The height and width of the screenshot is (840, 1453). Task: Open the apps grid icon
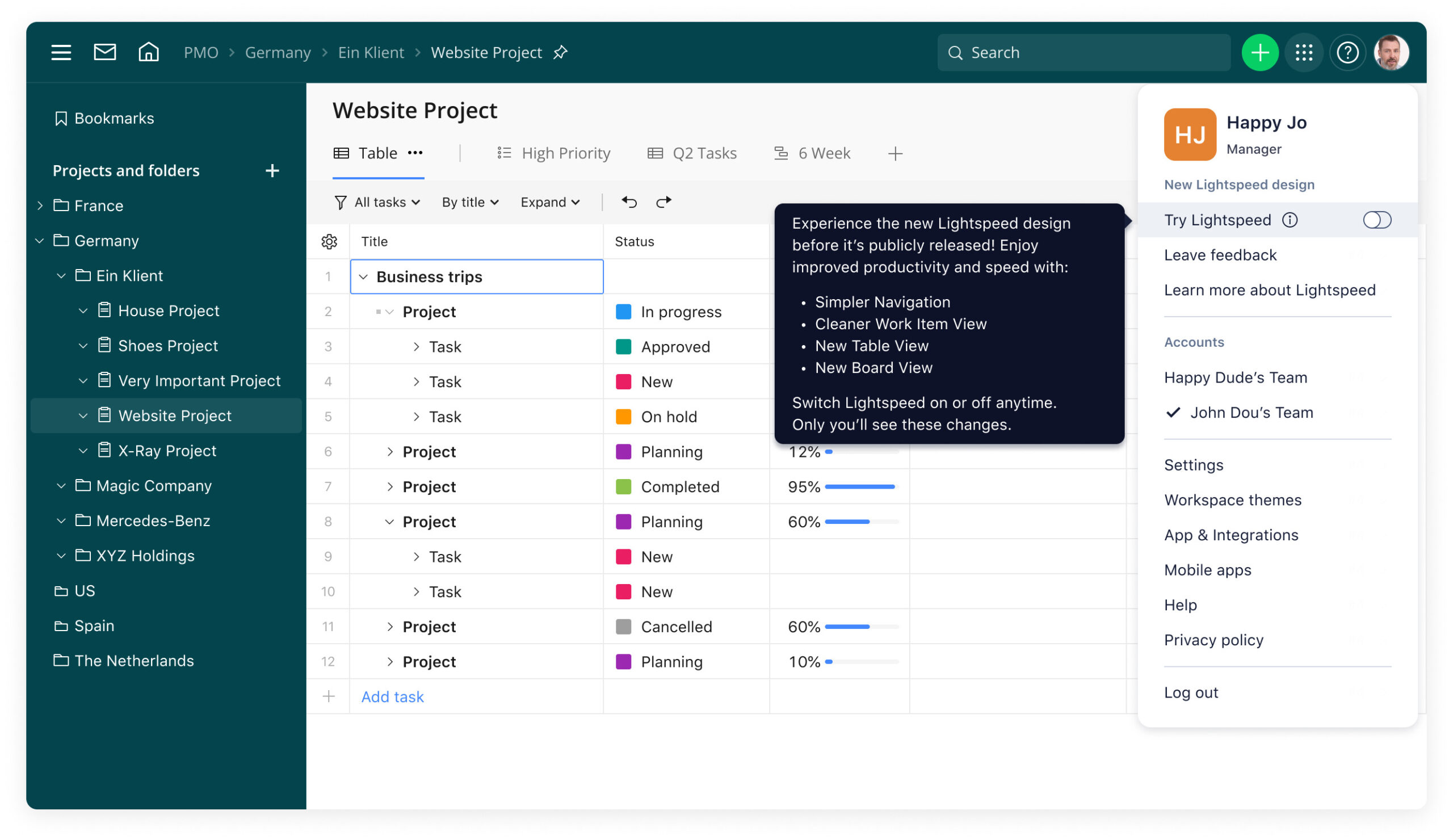pos(1304,52)
